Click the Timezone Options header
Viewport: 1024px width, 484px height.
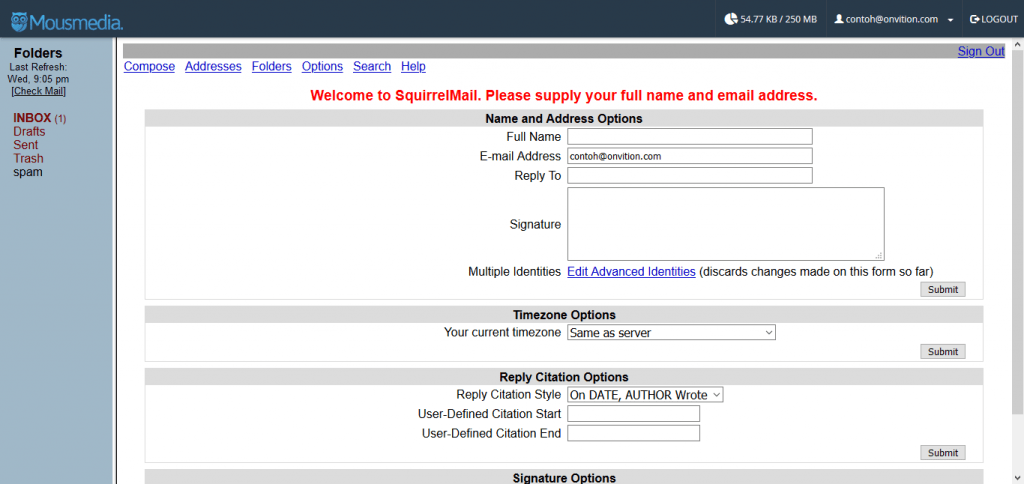click(564, 315)
